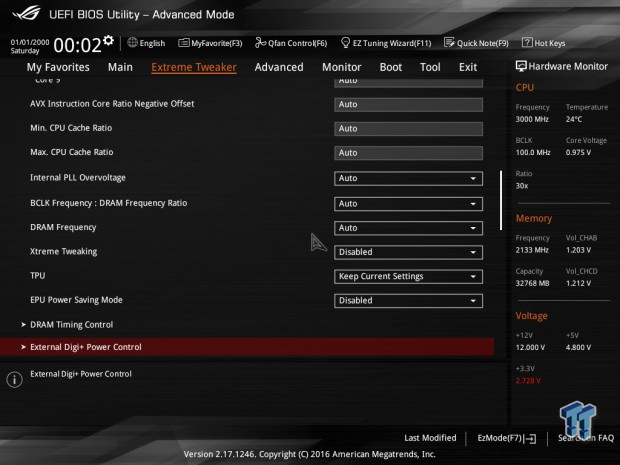Open BCLK:DRAM Frequency Ratio dropdown
This screenshot has height=465, width=620.
coord(408,204)
